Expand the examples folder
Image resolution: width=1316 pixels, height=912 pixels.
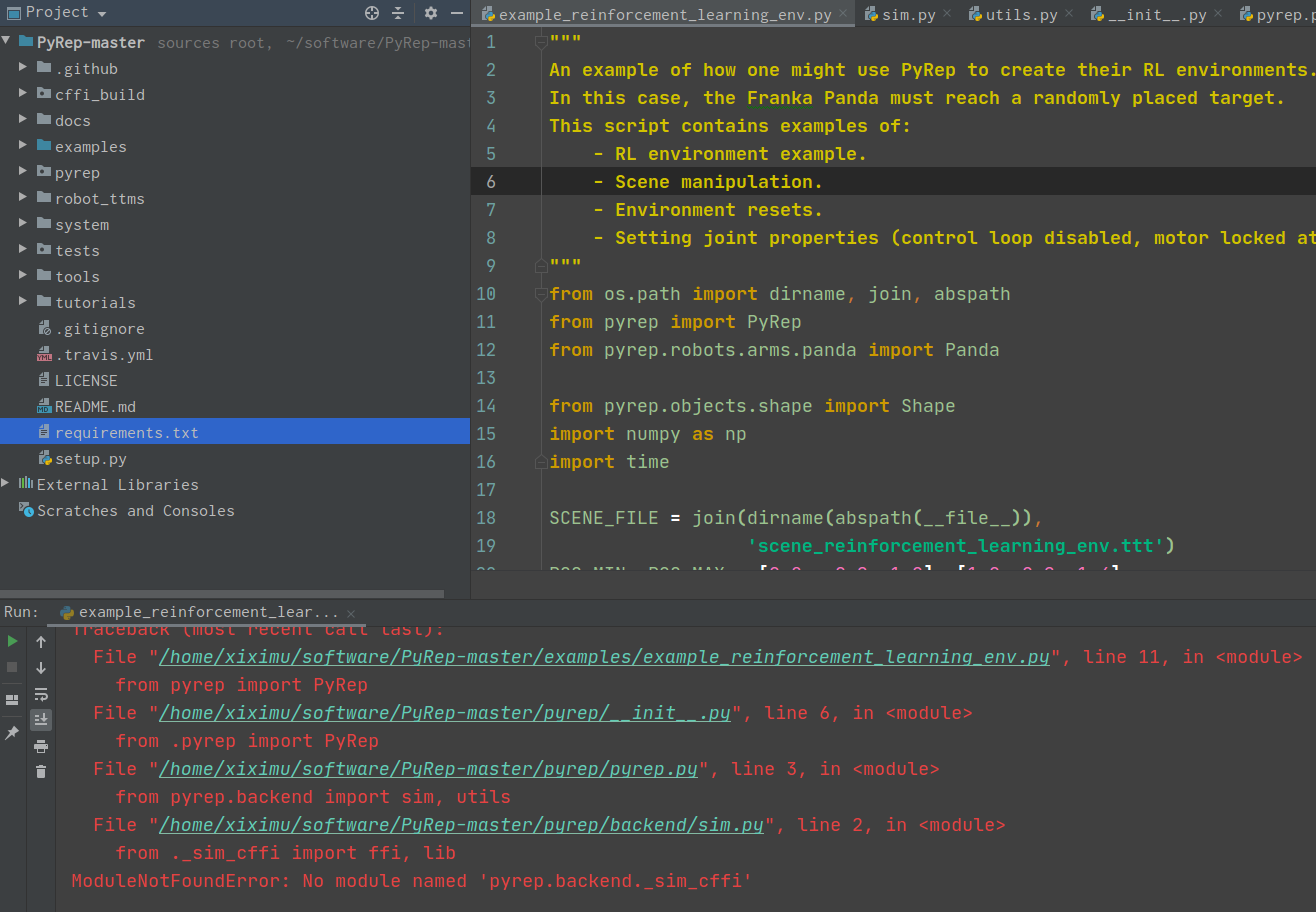(x=22, y=146)
